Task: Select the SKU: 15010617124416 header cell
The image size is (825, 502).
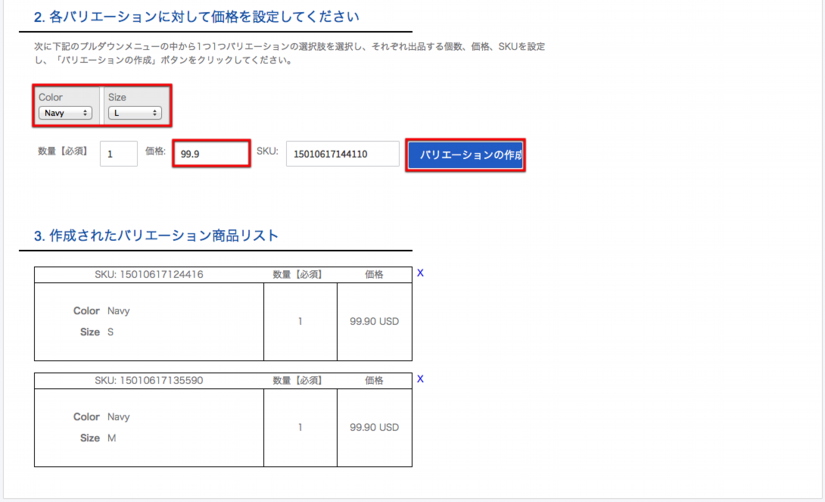Action: 149,274
